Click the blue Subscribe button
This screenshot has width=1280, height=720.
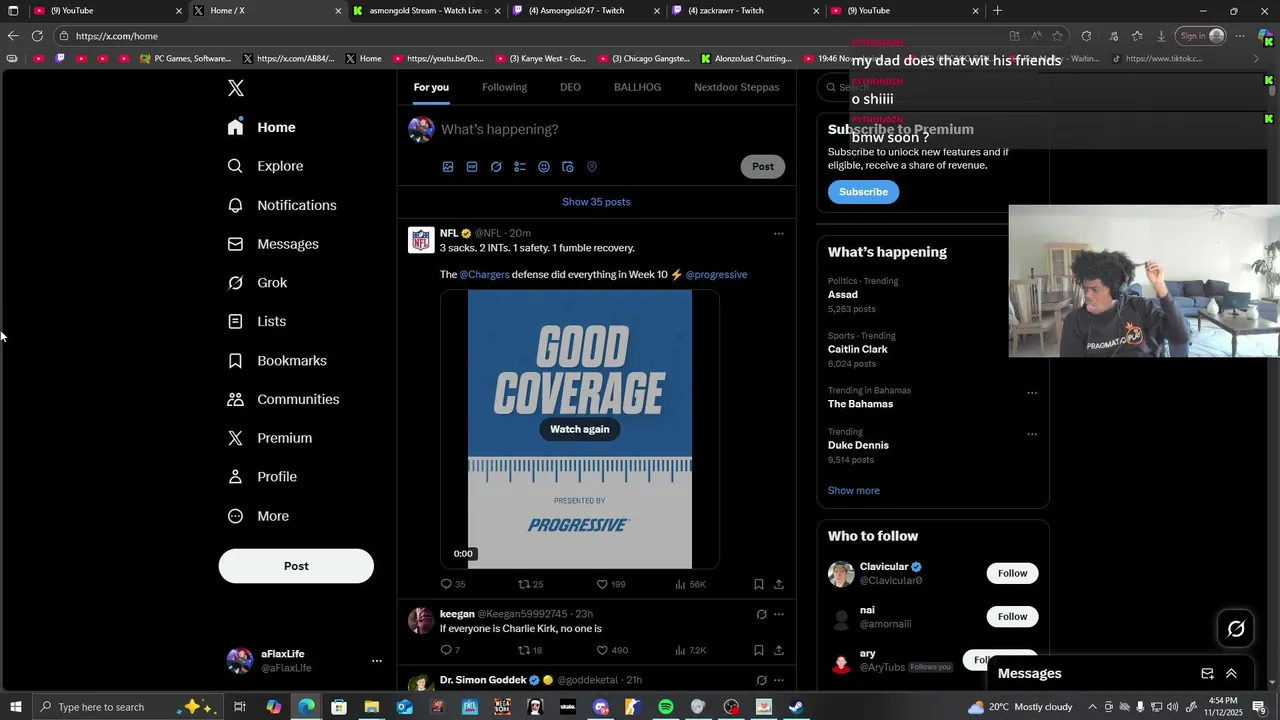863,192
